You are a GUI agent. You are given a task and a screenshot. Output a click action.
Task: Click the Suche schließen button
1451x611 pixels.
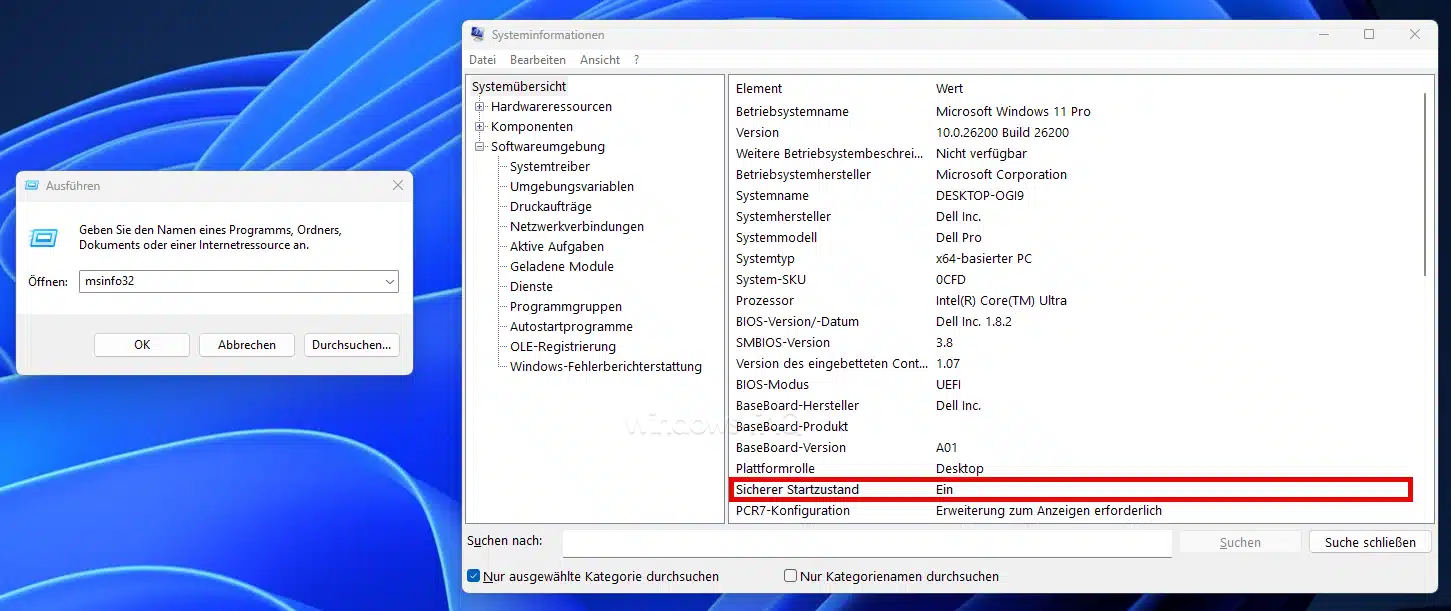[x=1370, y=542]
